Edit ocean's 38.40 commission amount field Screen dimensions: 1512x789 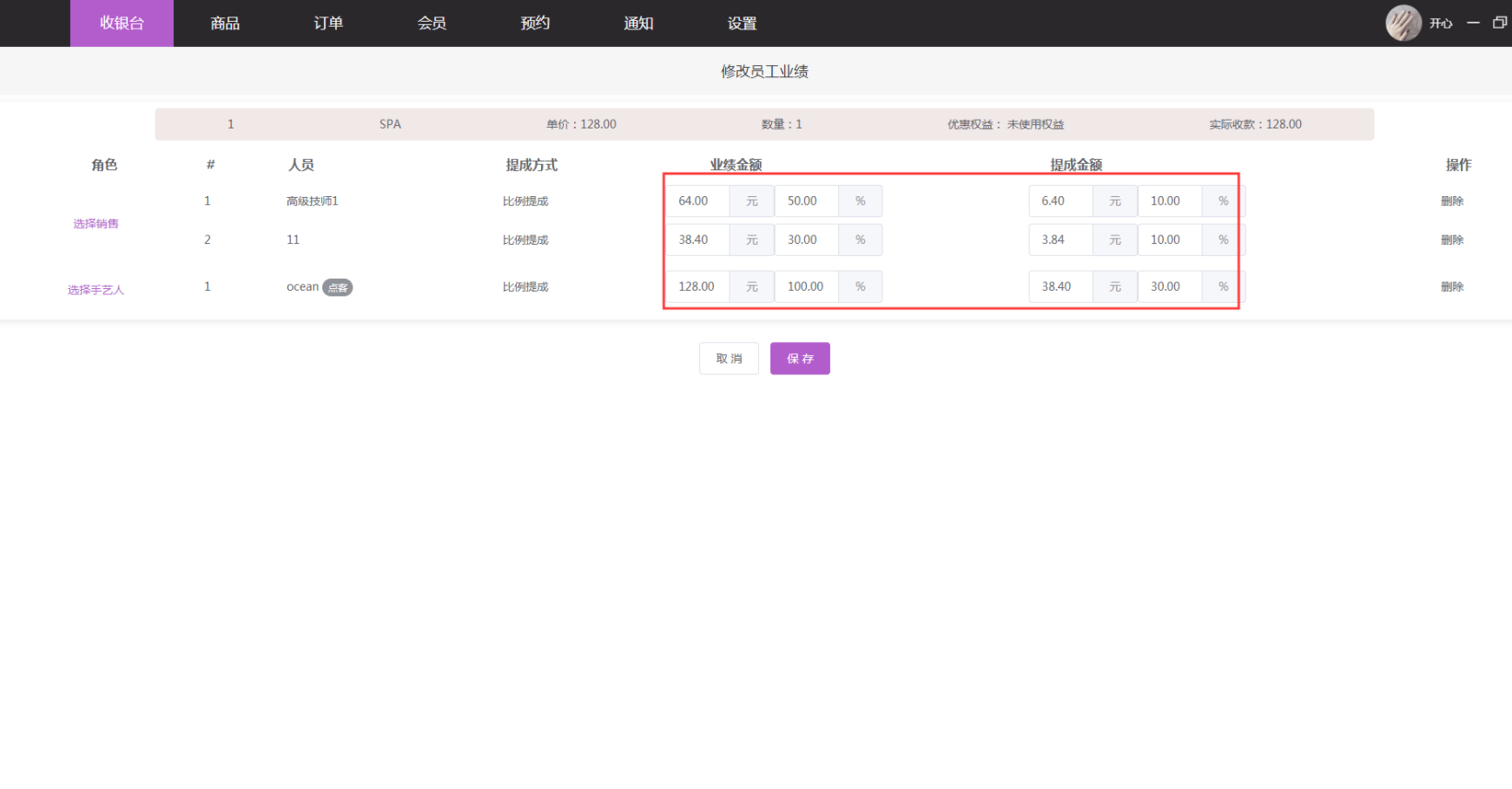1061,287
